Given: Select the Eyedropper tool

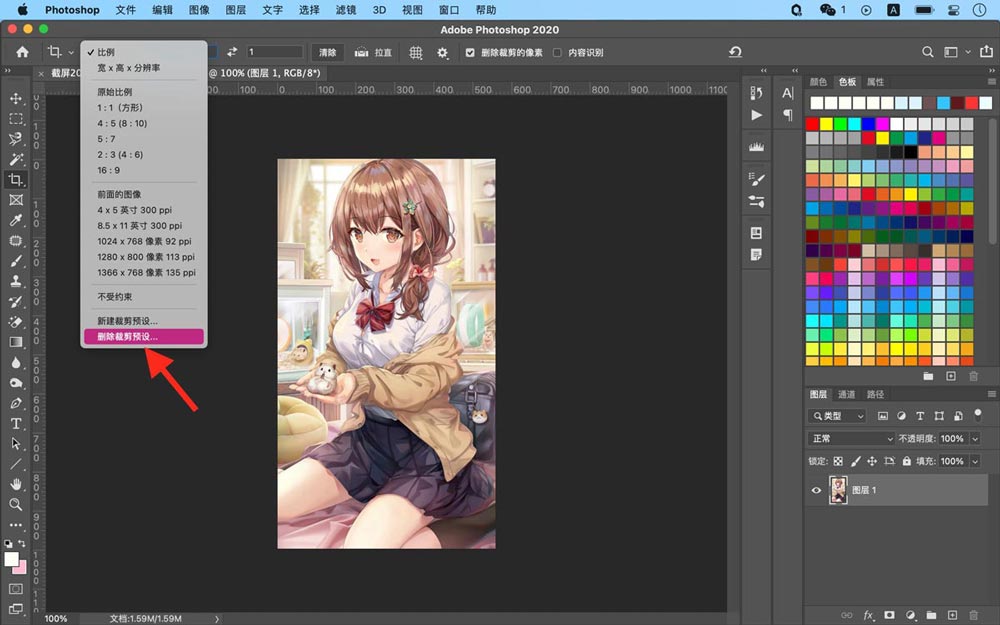Looking at the screenshot, I should [16, 220].
